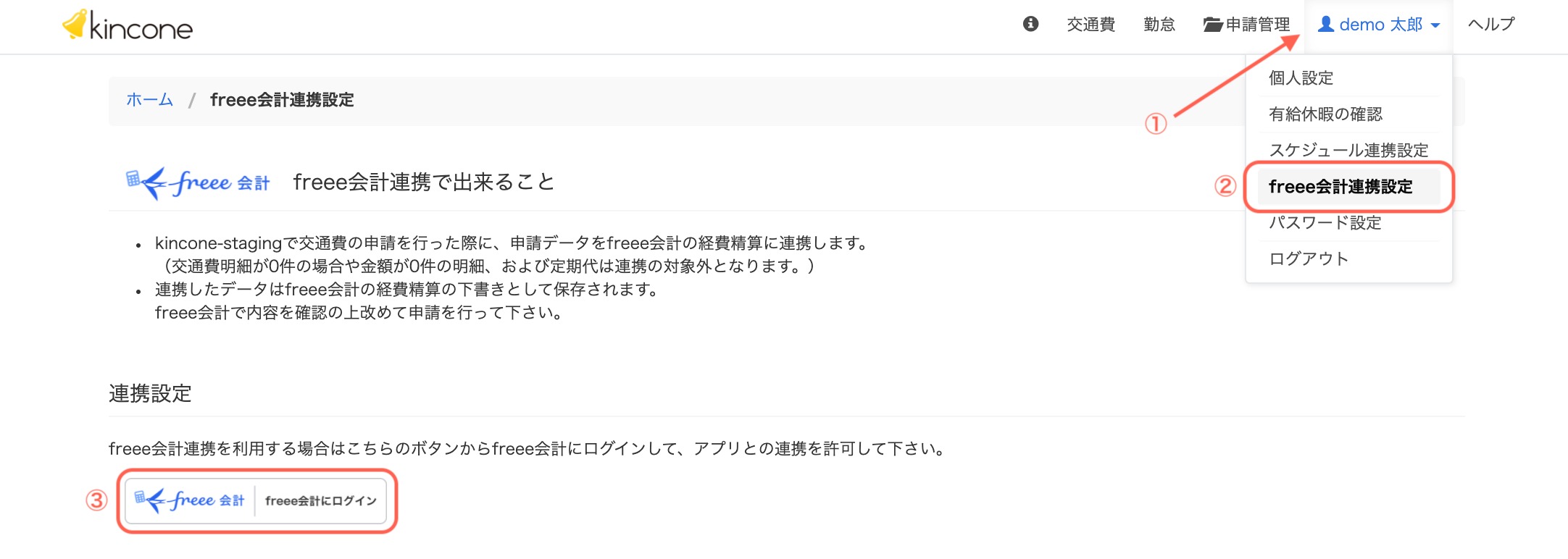Open the 申請管理 menu
The height and width of the screenshot is (559, 1568).
coord(1246,25)
